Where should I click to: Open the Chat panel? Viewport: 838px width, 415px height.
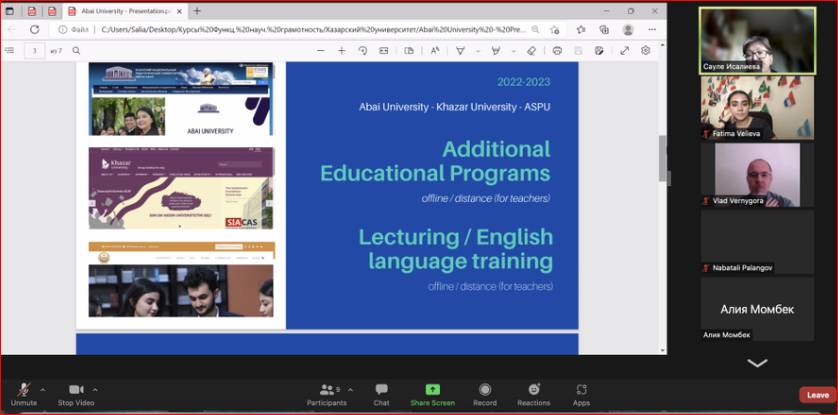[x=381, y=395]
